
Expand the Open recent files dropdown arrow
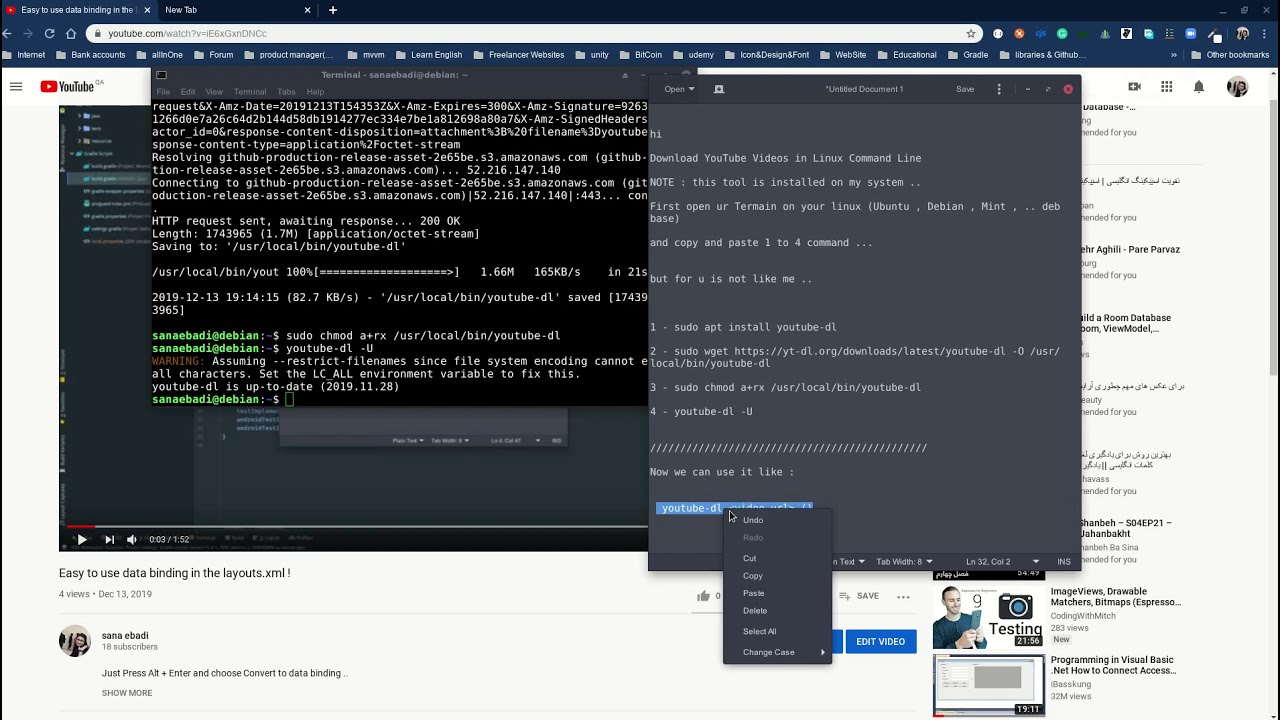coord(691,89)
